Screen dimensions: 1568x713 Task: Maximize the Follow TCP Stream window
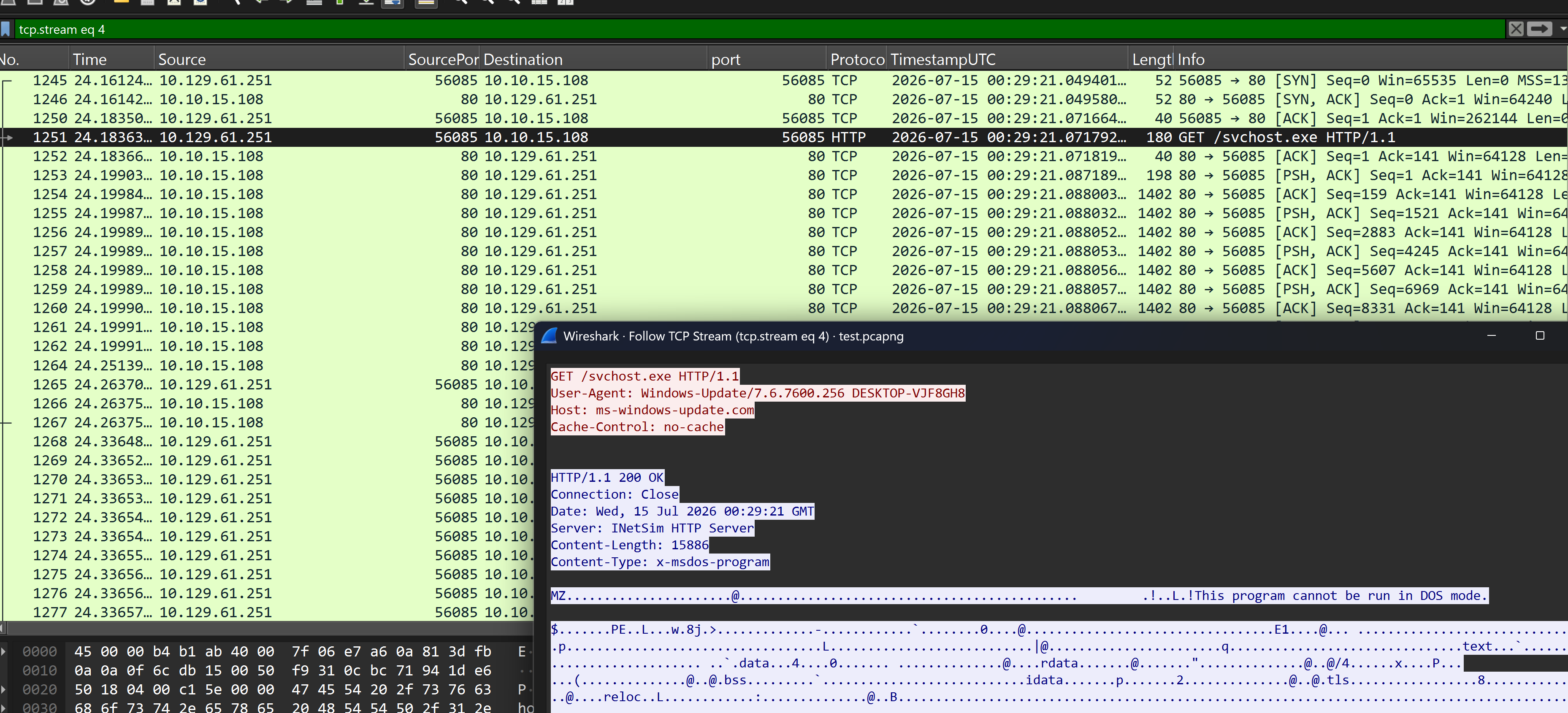click(1540, 336)
